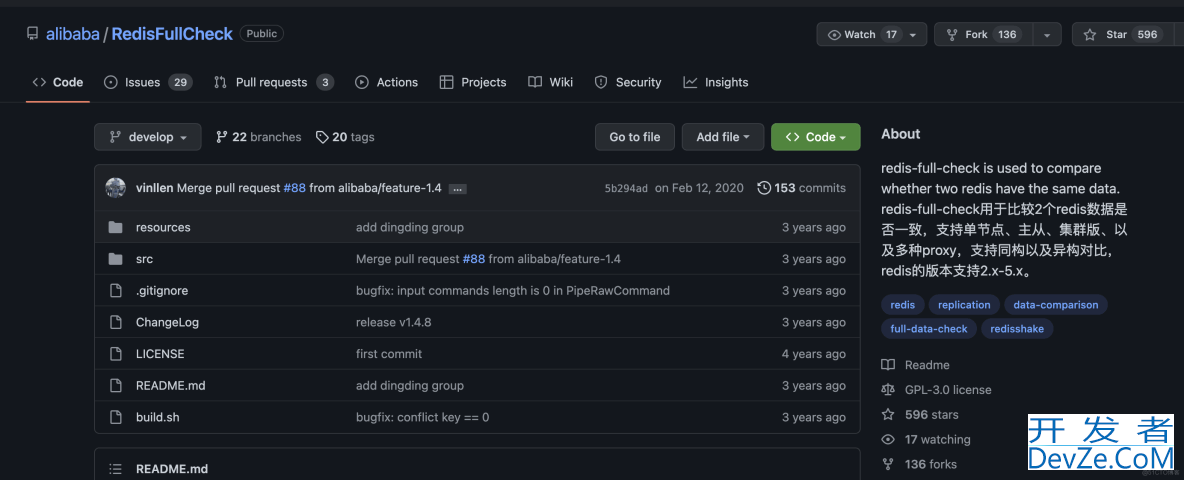Viewport: 1184px width, 480px height.
Task: Open the Security tab
Action: [627, 82]
